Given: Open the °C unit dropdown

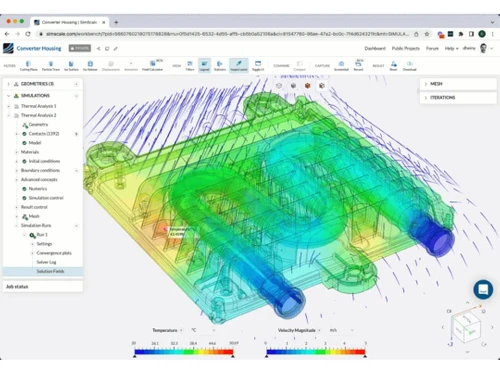Looking at the screenshot, I should (203, 330).
